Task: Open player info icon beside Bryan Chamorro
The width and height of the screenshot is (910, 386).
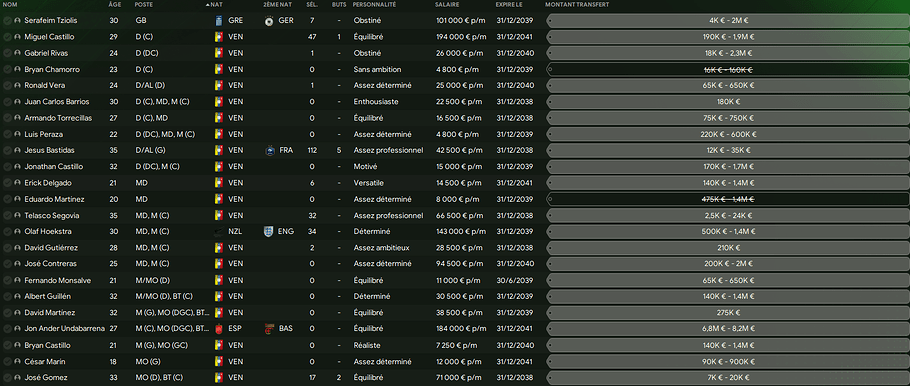Action: [17, 69]
